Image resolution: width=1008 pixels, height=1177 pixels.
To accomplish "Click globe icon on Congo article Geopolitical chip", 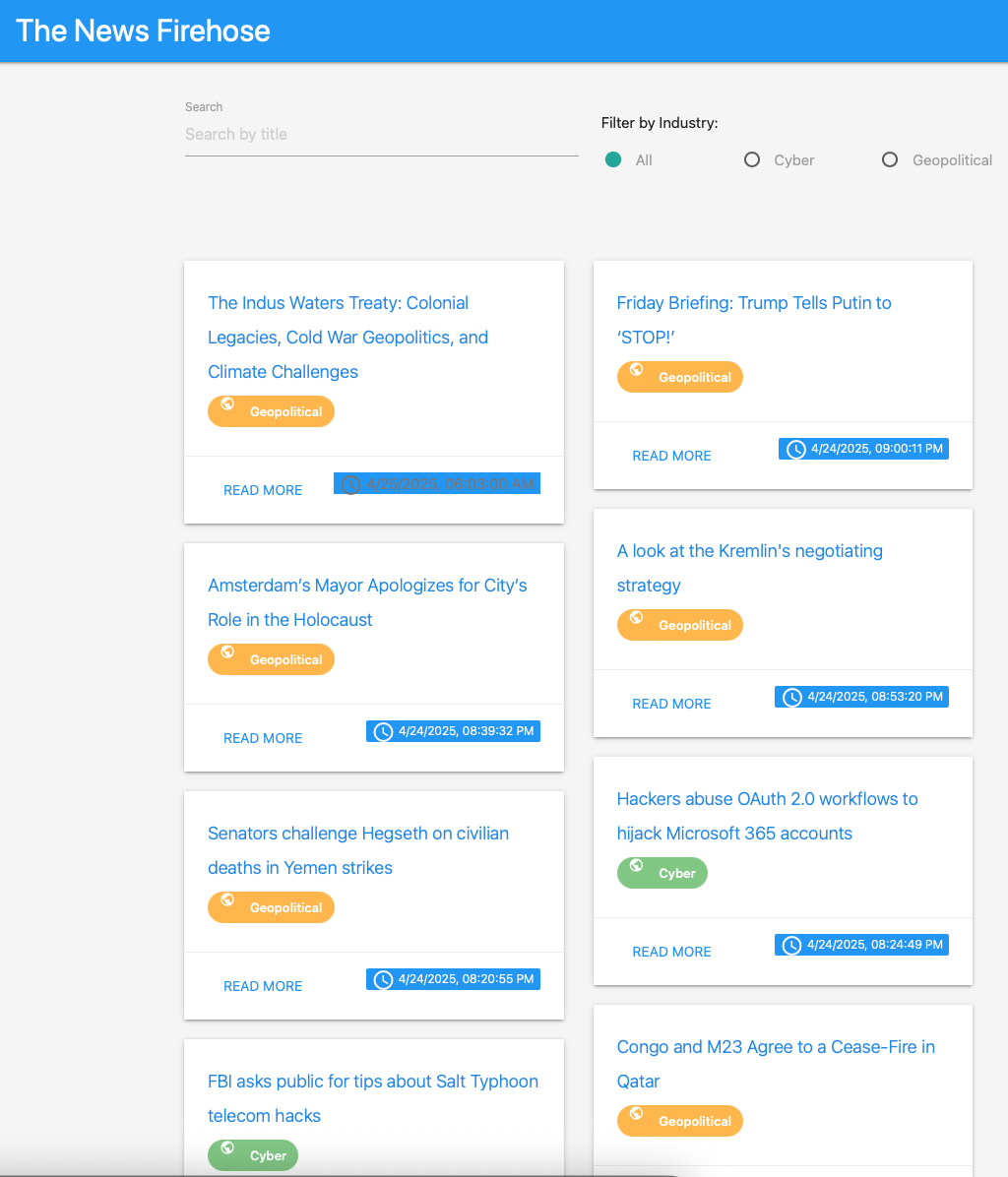I will click(x=637, y=1114).
